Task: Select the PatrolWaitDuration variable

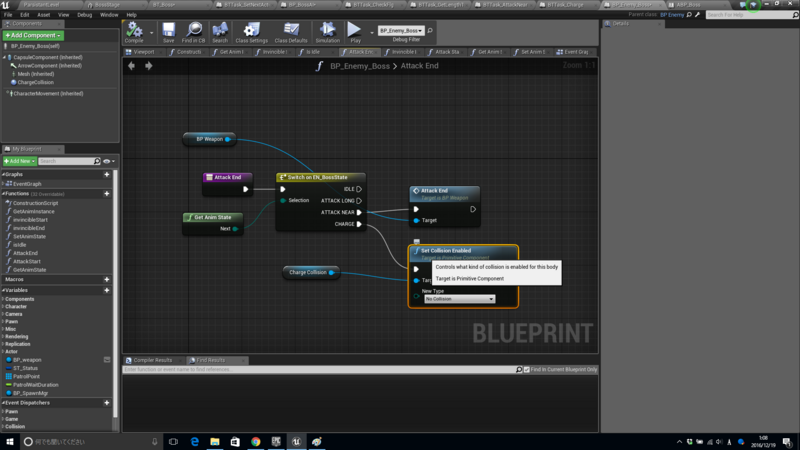Action: (36, 385)
